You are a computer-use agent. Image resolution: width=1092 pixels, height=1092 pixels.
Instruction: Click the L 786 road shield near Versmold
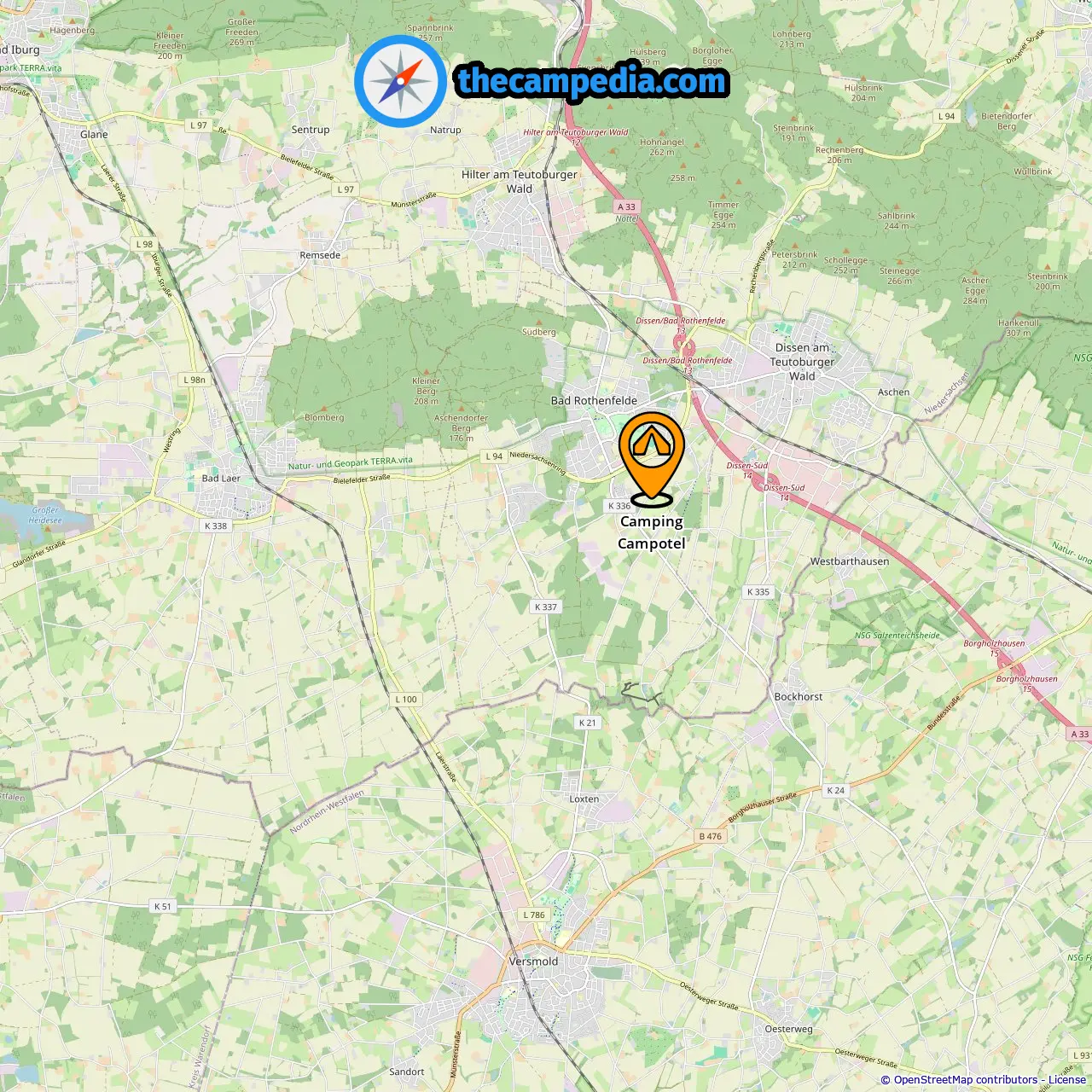pos(534,915)
